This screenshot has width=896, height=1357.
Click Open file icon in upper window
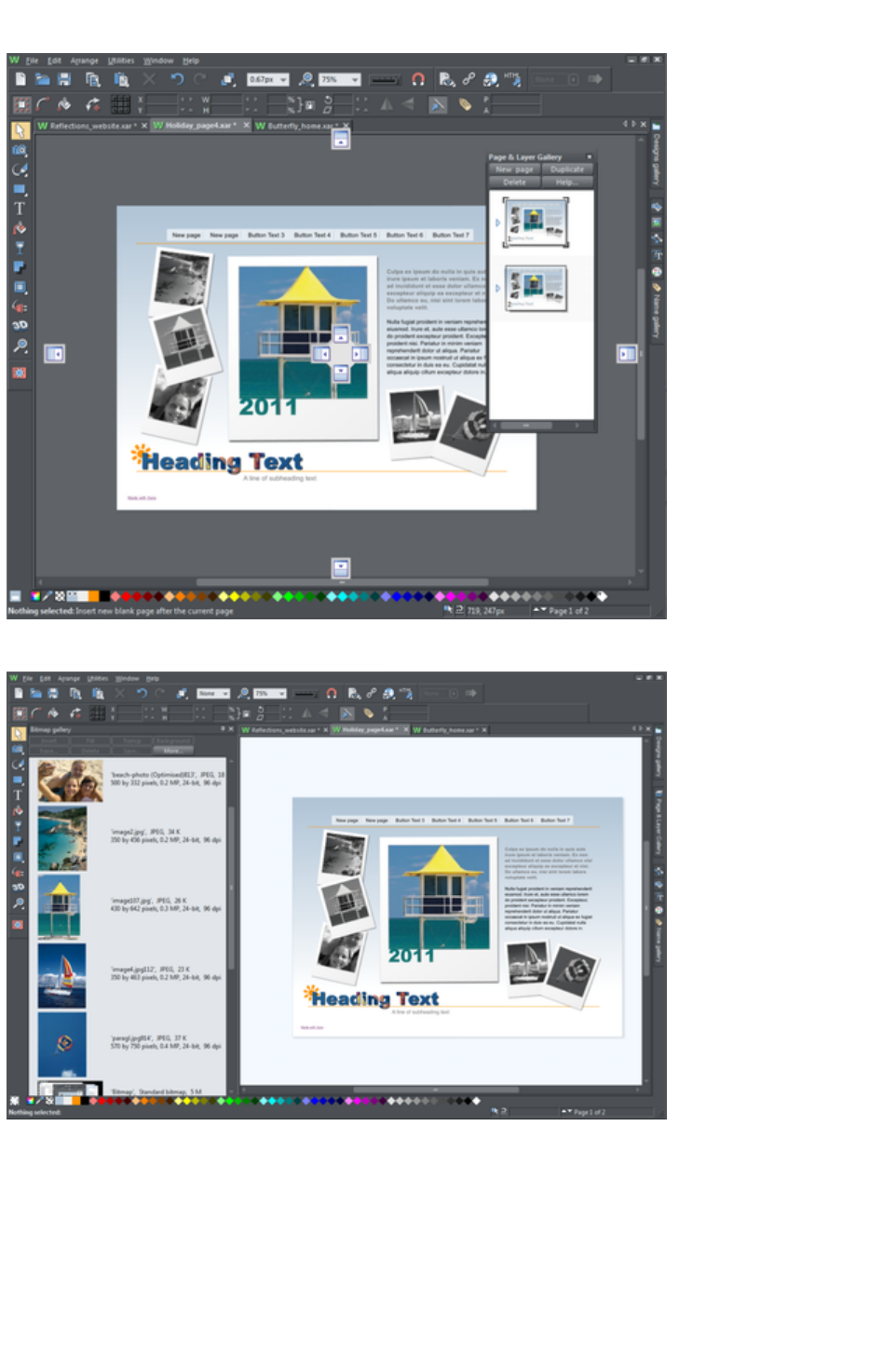[x=42, y=79]
